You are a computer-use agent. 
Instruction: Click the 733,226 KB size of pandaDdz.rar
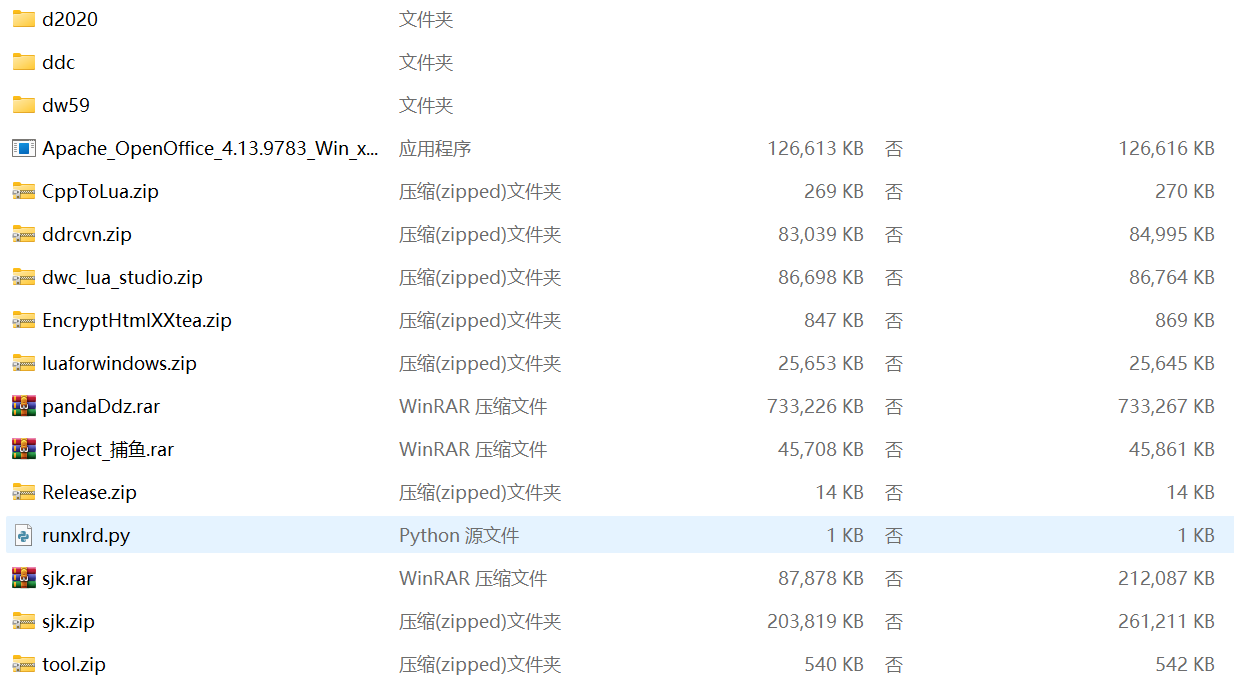click(x=815, y=406)
